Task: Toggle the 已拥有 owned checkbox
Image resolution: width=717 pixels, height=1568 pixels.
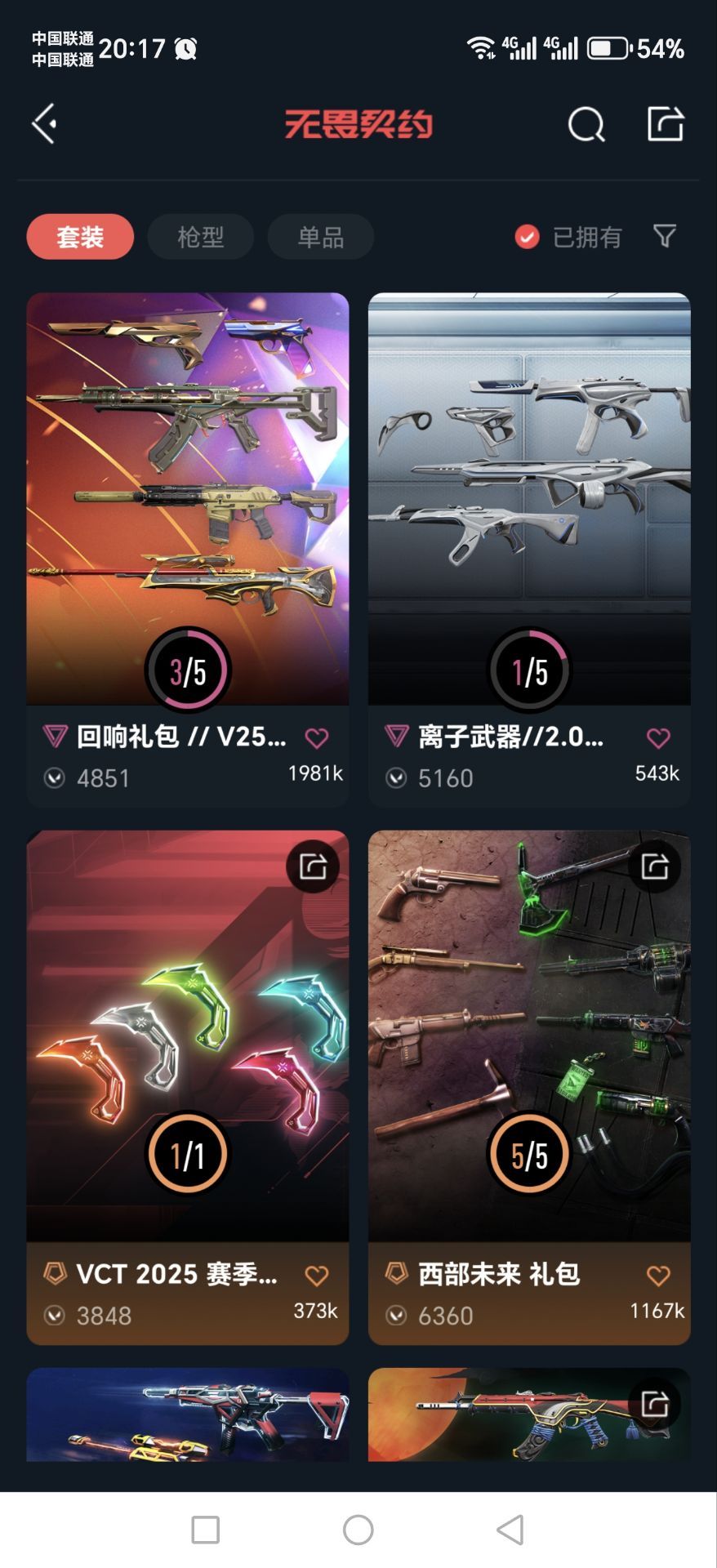Action: point(527,237)
